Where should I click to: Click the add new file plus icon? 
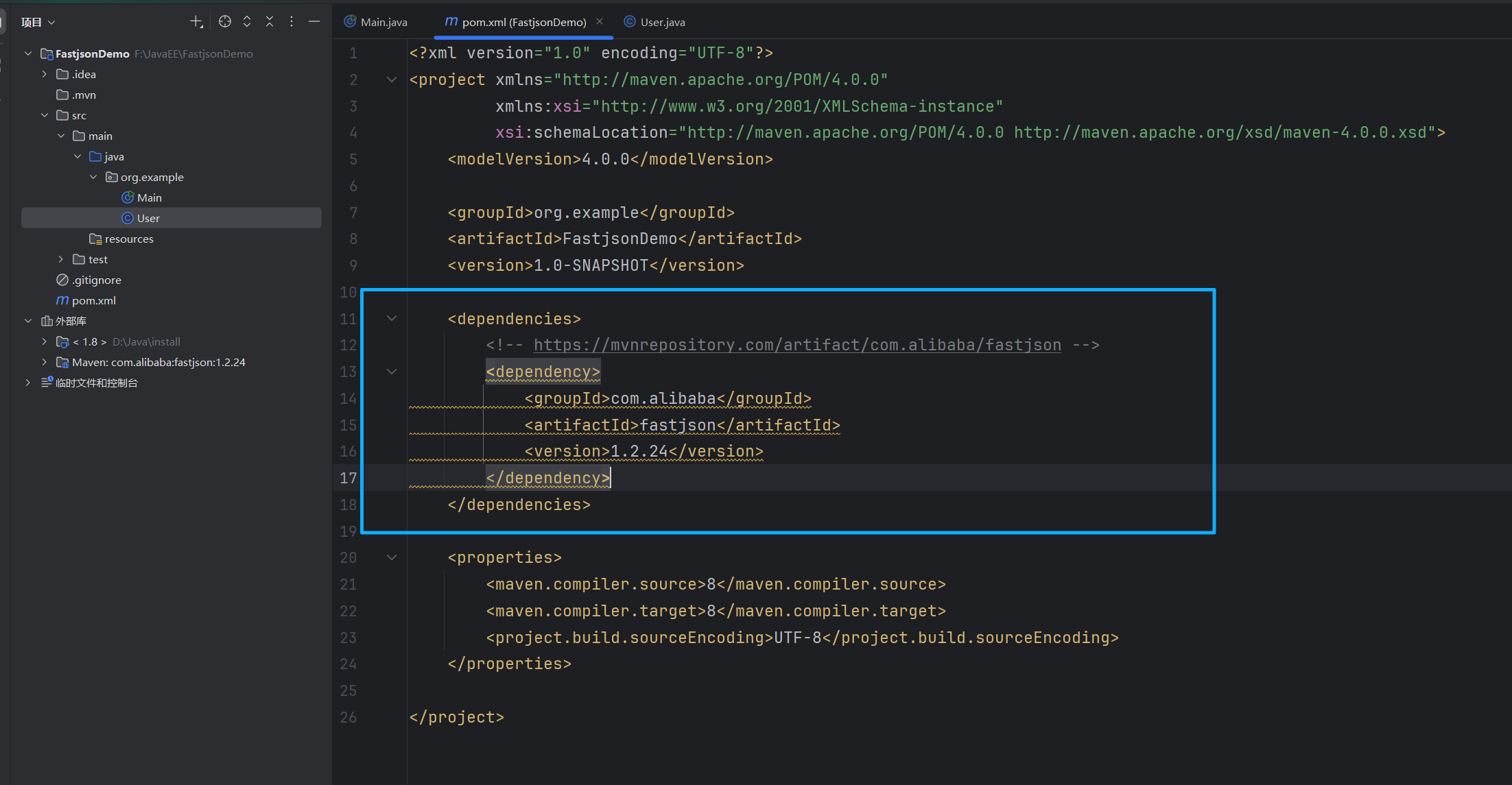(196, 22)
